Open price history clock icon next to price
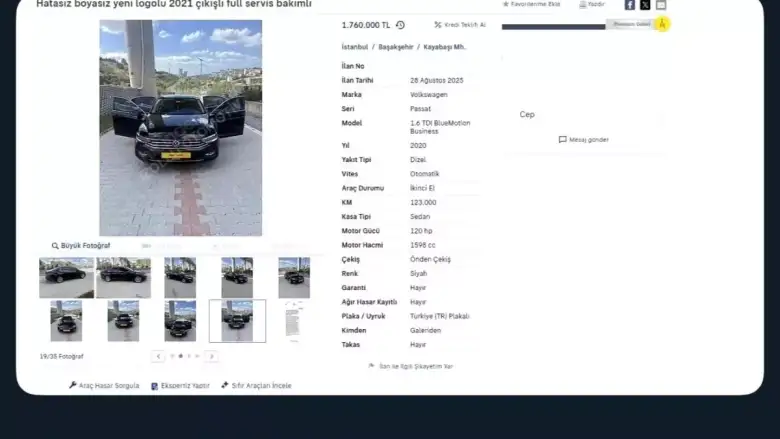This screenshot has height=439, width=780. tap(400, 25)
